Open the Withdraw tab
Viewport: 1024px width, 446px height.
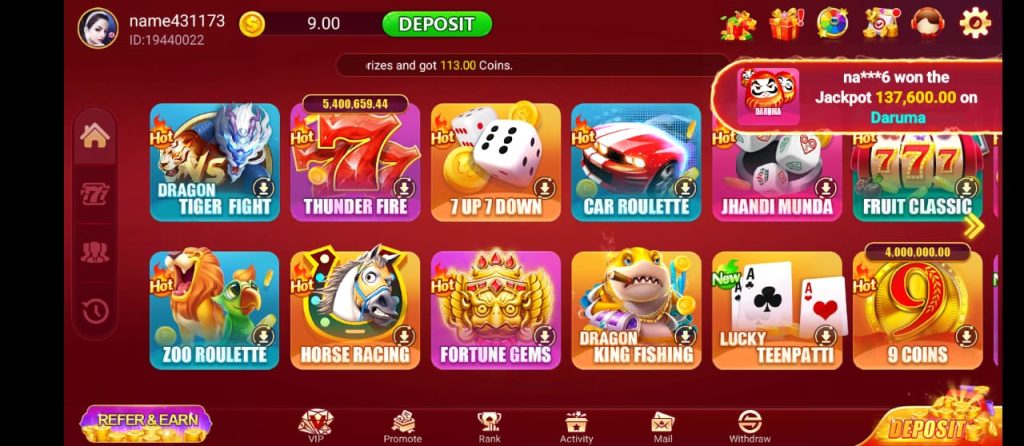point(749,427)
